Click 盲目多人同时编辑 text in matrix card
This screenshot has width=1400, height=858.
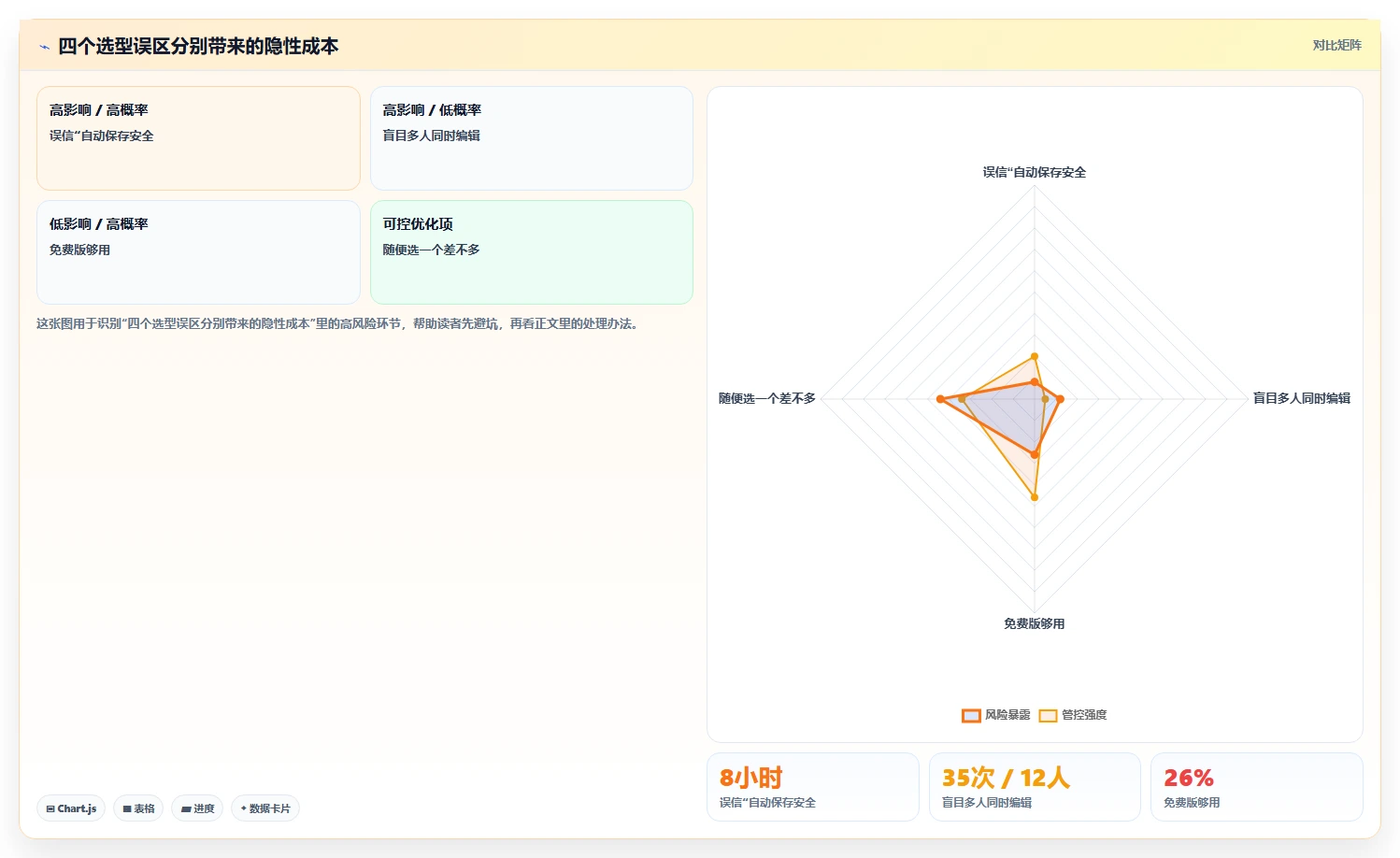(431, 136)
